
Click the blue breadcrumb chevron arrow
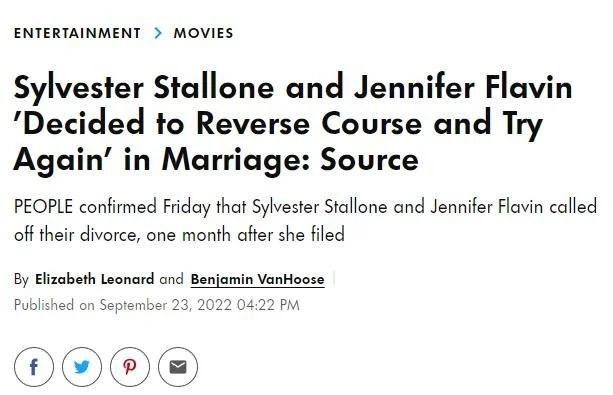[158, 33]
